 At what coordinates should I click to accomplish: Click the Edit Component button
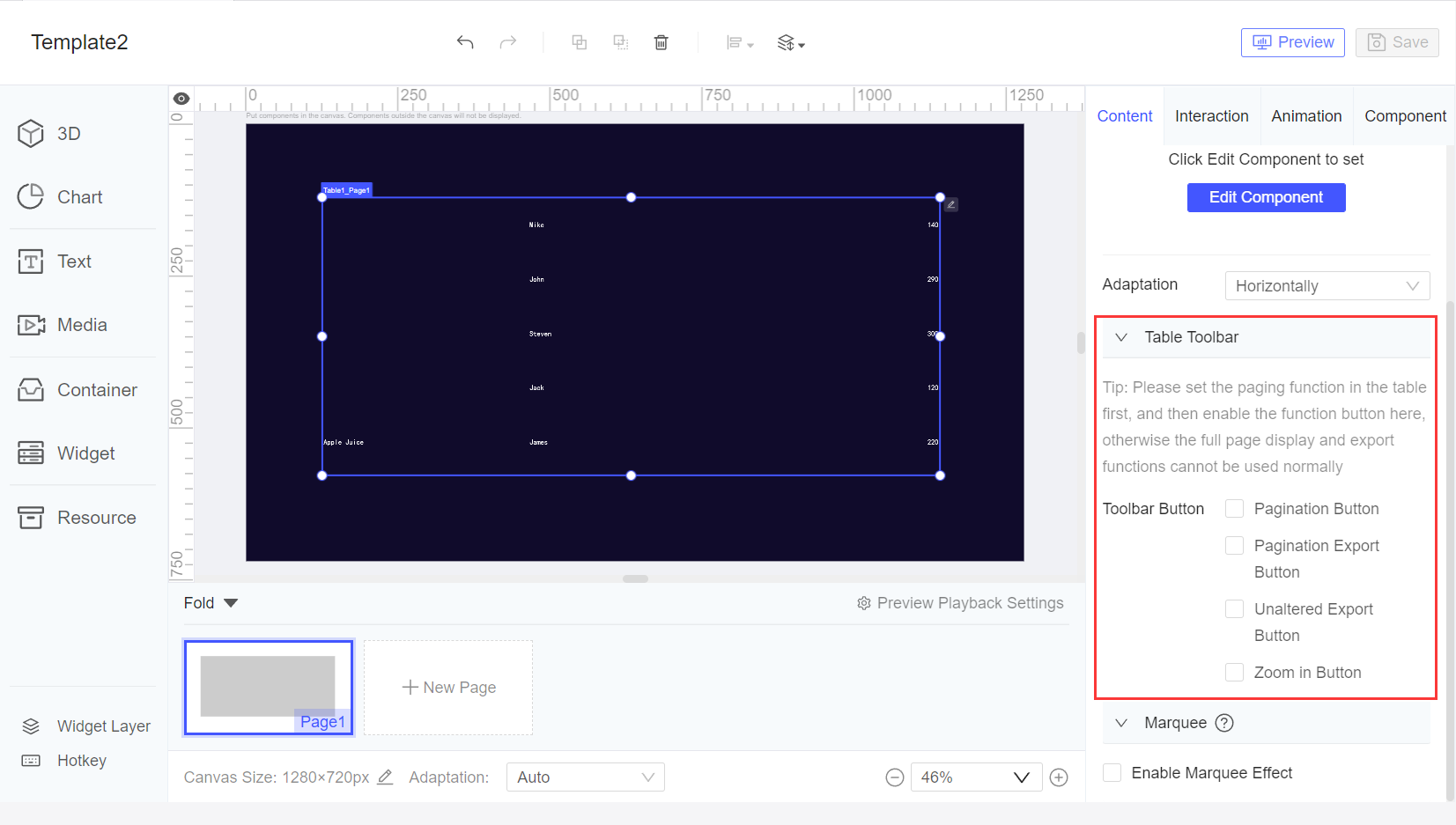[x=1266, y=197]
